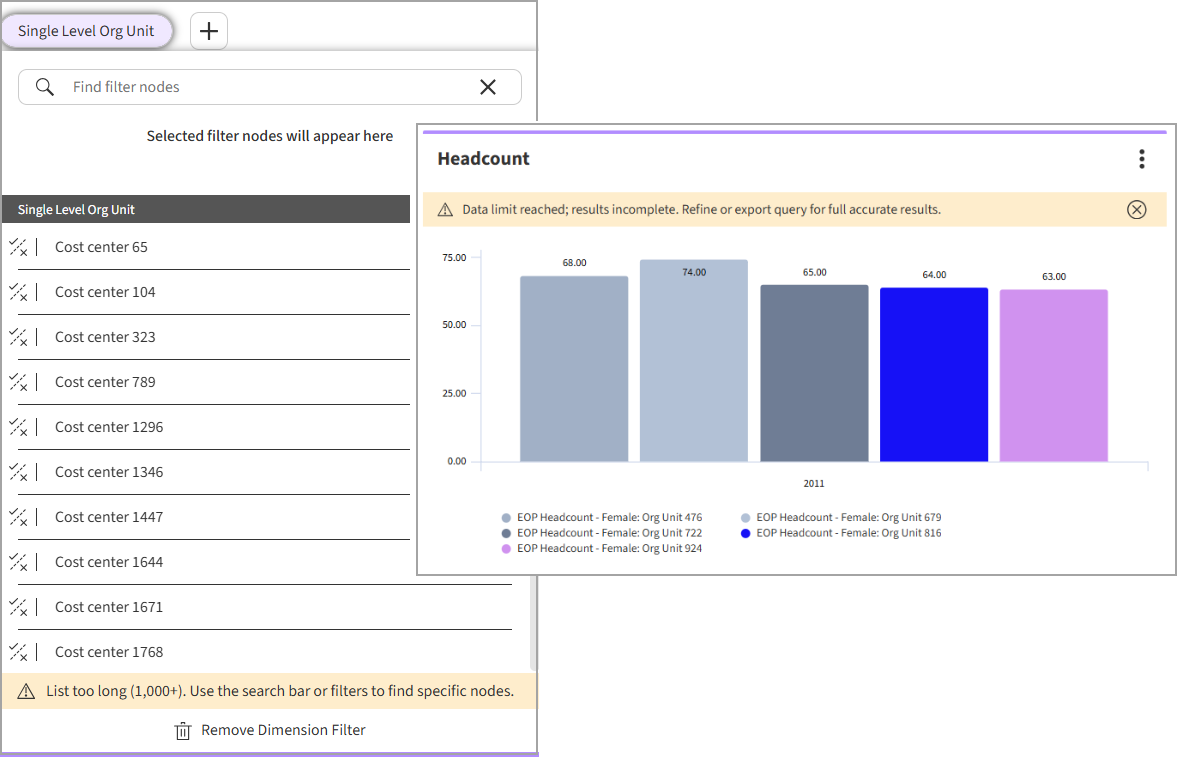Toggle include/exclude icon for Cost center 323

[18, 337]
